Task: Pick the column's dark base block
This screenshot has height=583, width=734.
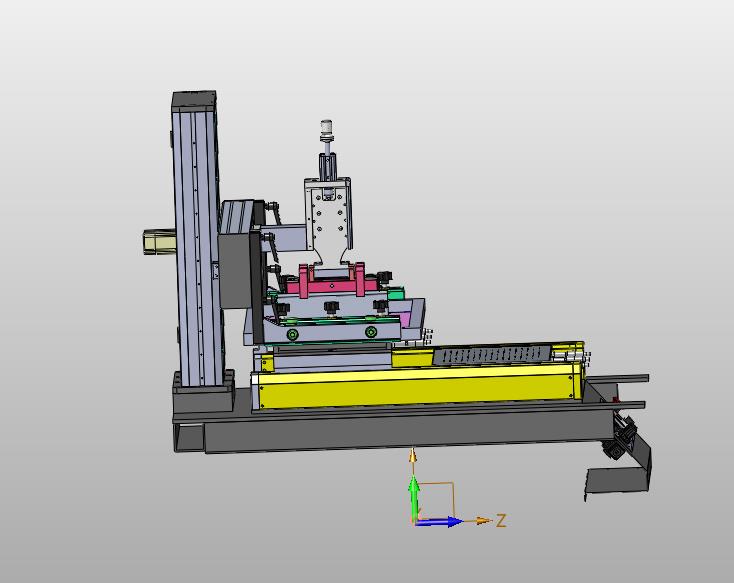Action: pos(204,391)
